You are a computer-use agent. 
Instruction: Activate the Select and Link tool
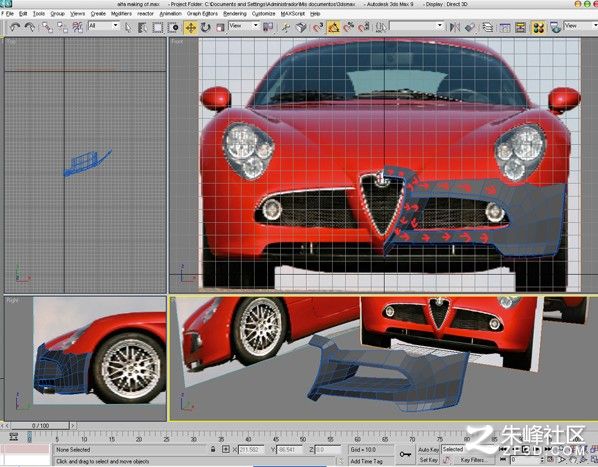click(47, 27)
